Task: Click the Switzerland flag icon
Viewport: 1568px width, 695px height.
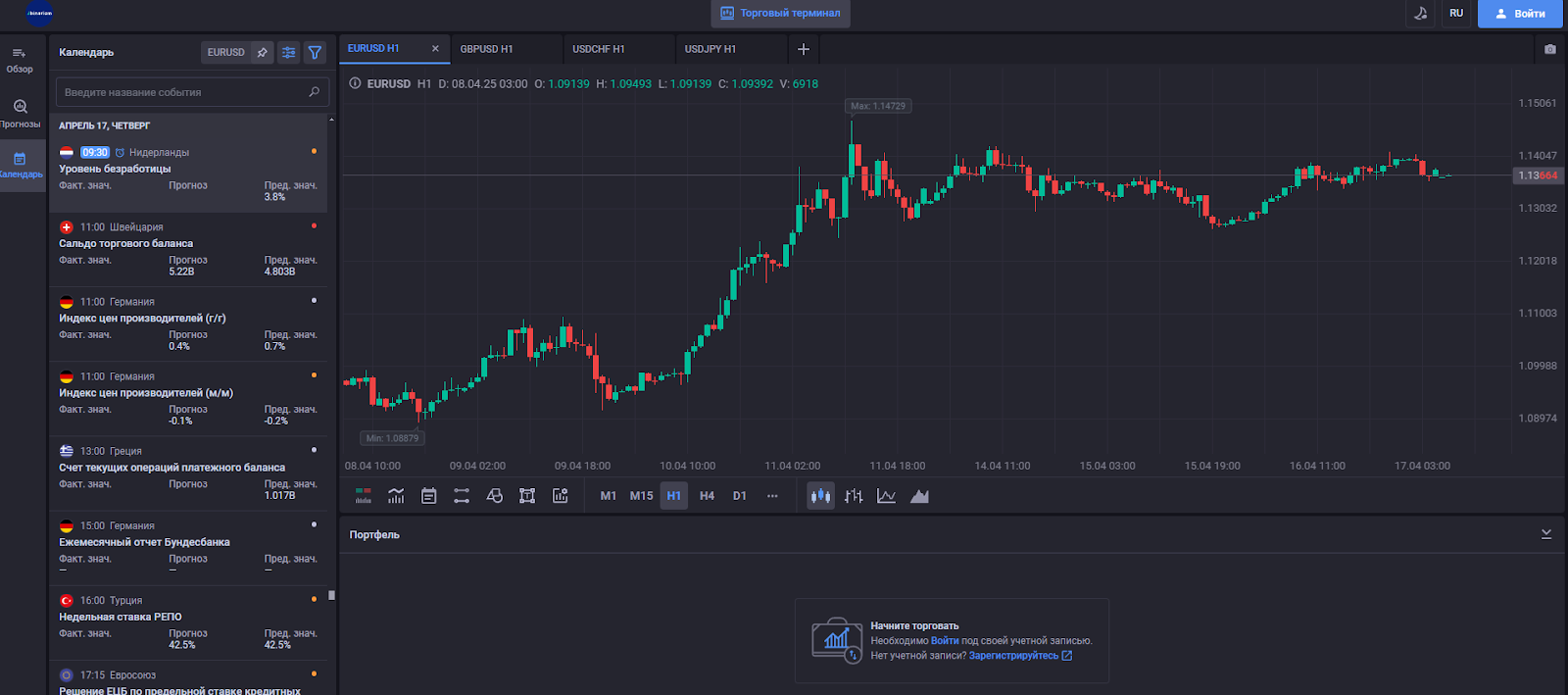Action: [x=67, y=227]
